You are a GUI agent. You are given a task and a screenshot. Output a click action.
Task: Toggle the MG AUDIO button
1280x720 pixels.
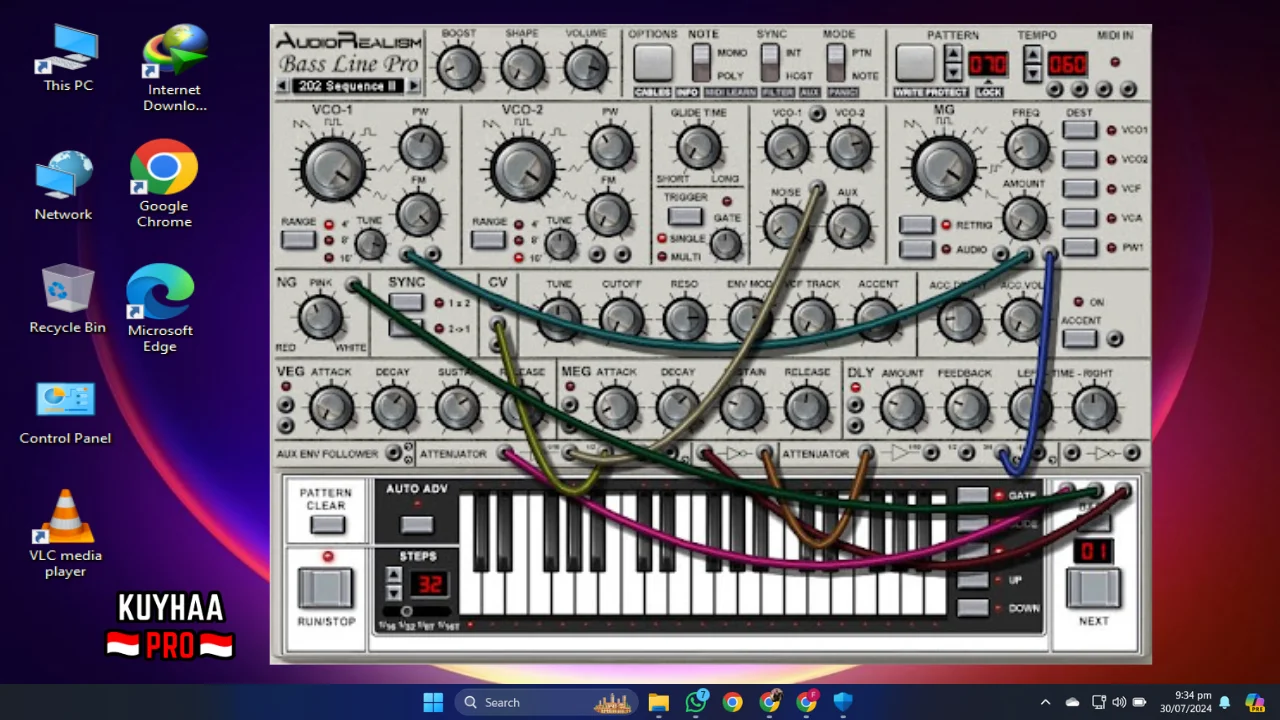[916, 249]
